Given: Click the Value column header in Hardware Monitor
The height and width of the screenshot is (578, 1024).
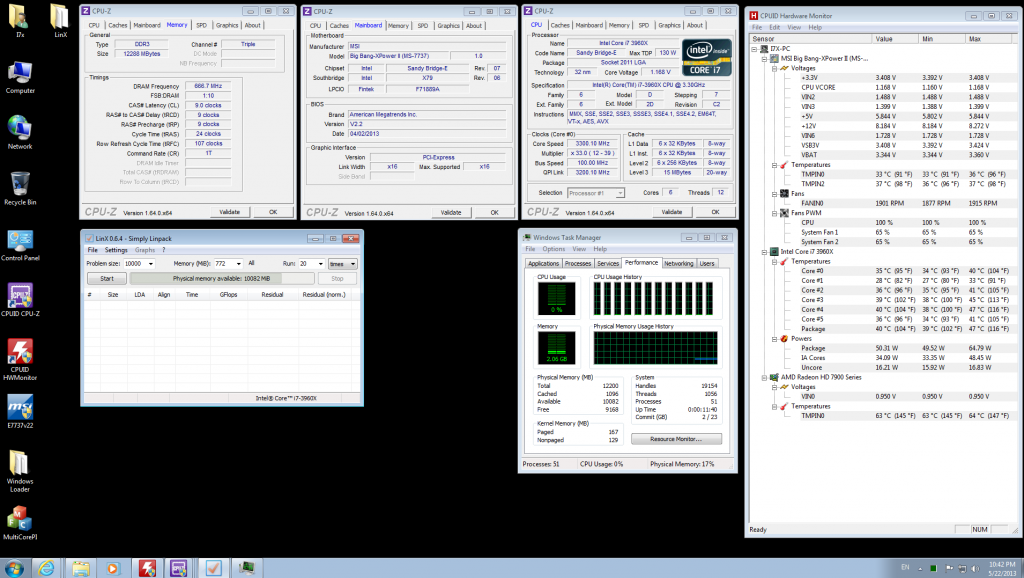Looking at the screenshot, I should click(x=884, y=39).
